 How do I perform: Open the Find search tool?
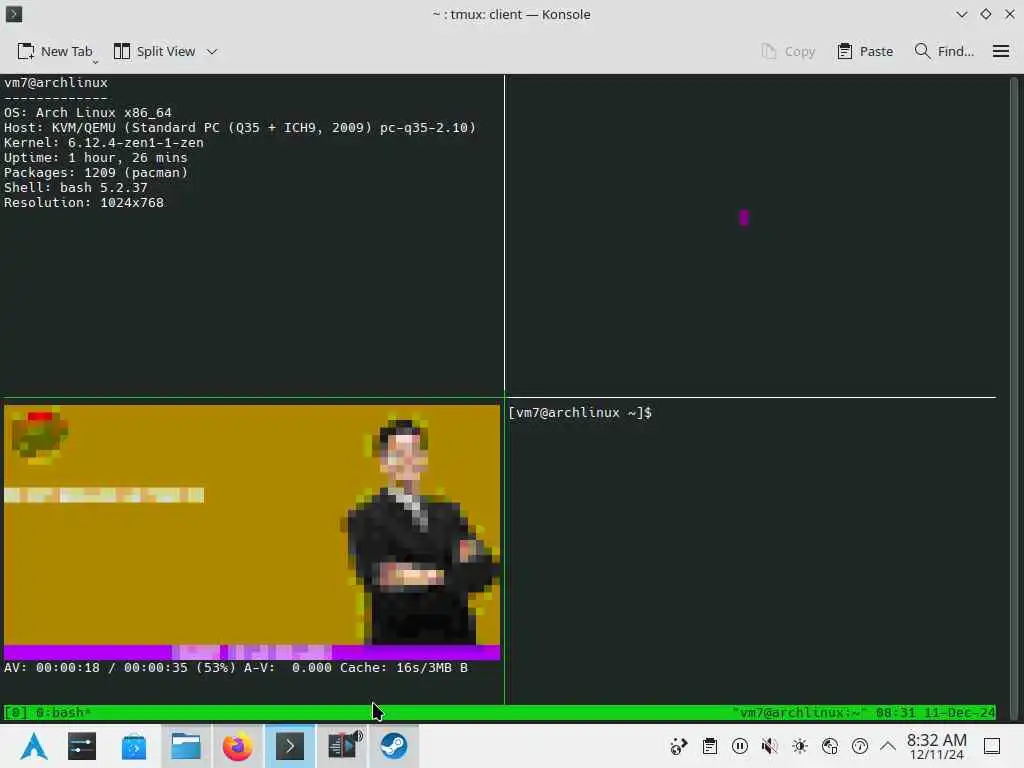pos(944,51)
